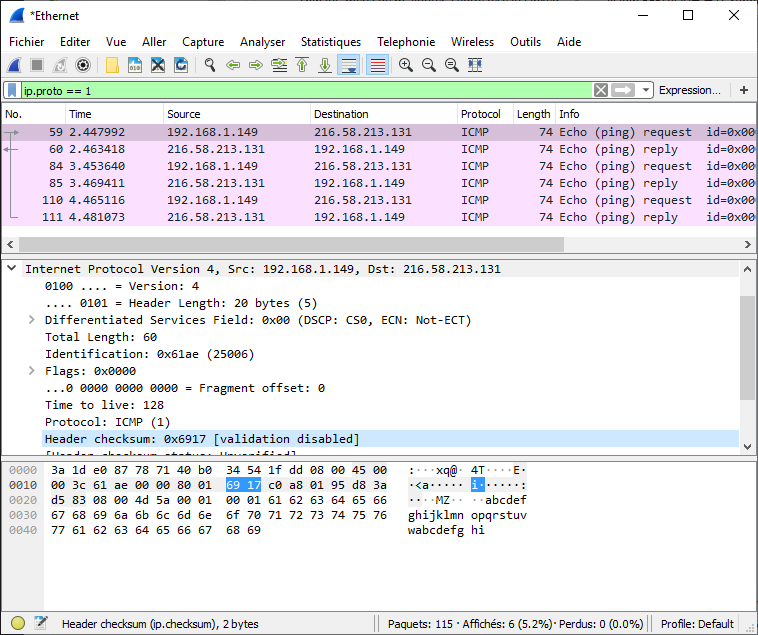Open the Capture menu
Viewport: 758px width, 635px height.
click(x=203, y=42)
